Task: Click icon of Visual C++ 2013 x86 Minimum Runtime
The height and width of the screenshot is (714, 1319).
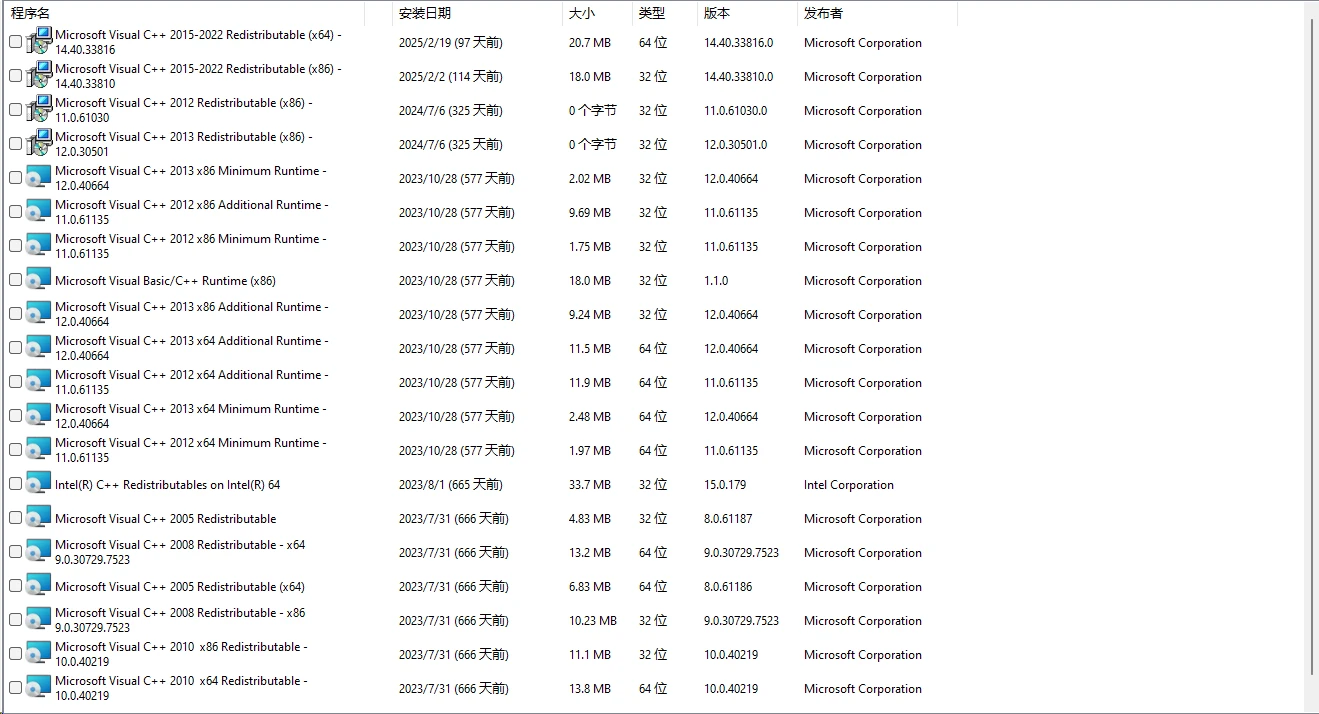Action: (38, 178)
